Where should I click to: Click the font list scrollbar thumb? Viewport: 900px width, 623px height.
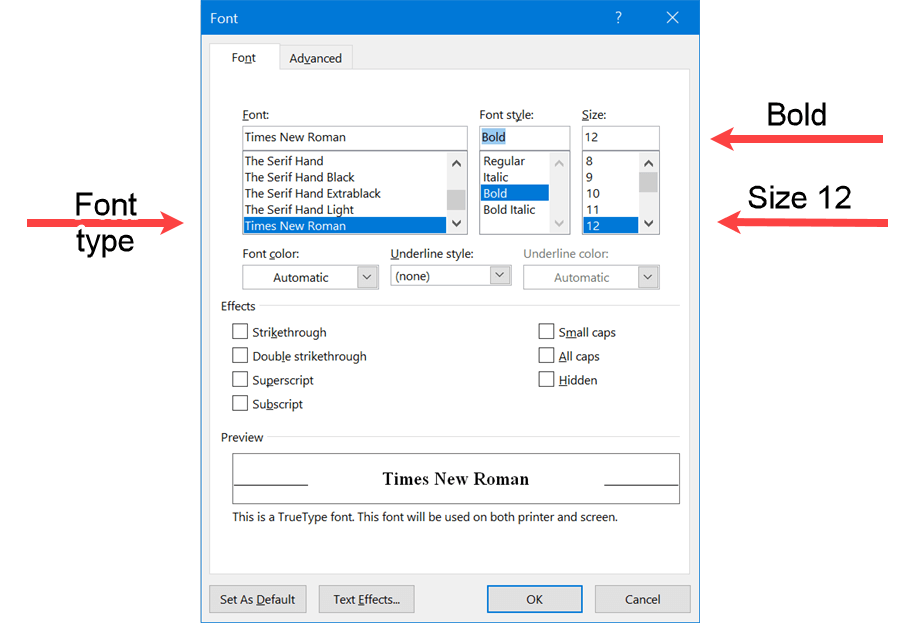tap(456, 200)
